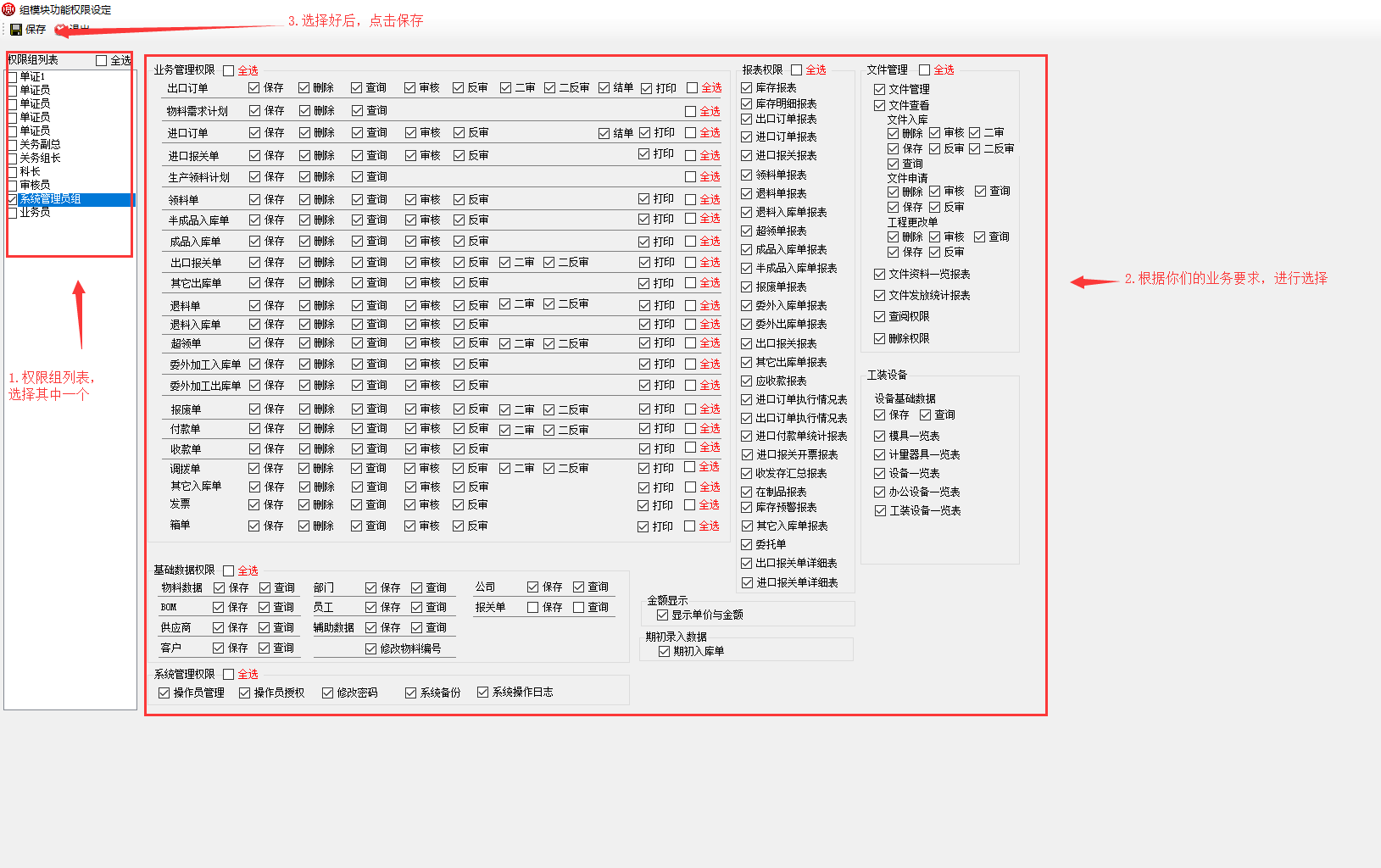The height and width of the screenshot is (868, 1381).
Task: Uncheck the 库存报表 report checkbox
Action: [747, 87]
